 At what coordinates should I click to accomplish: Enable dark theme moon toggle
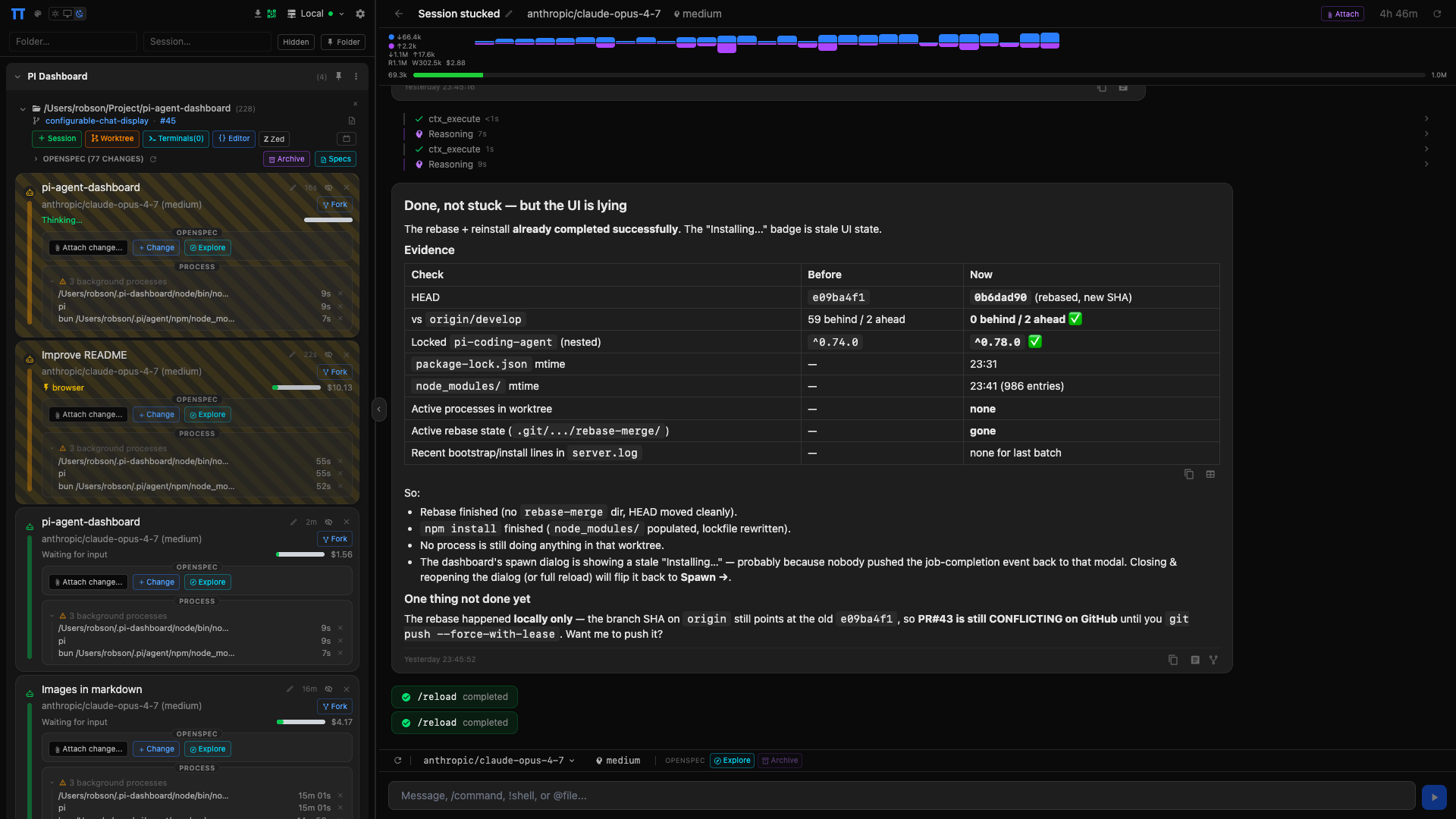pos(80,14)
